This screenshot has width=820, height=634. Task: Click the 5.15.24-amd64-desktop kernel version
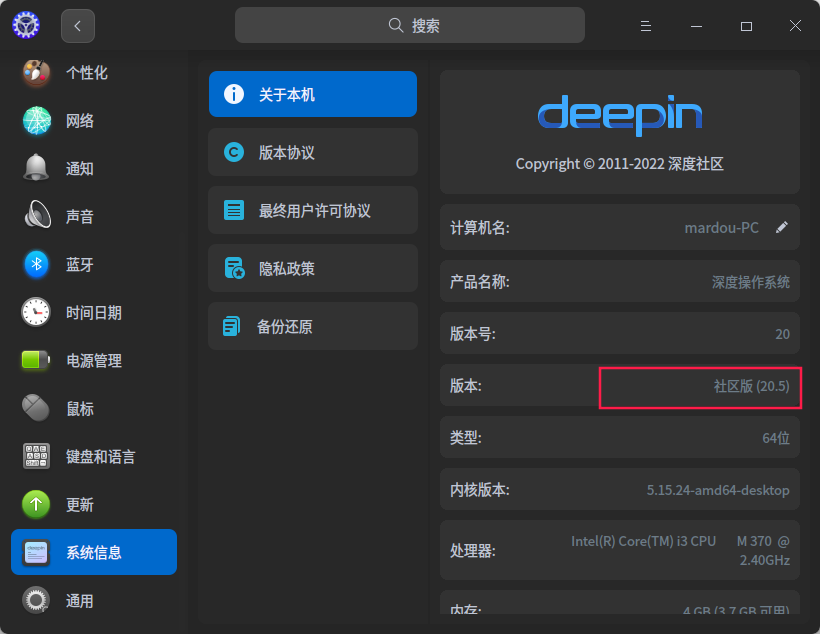718,490
